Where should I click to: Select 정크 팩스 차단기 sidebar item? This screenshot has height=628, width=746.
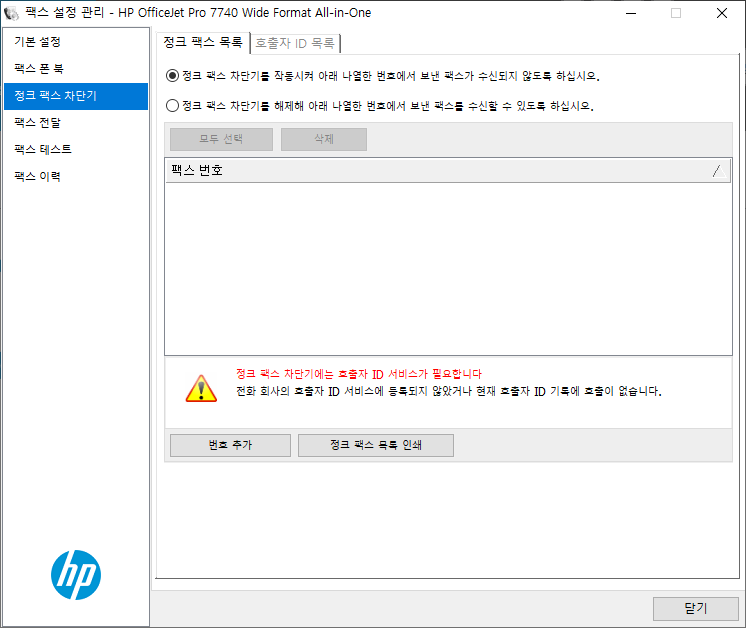[x=76, y=96]
